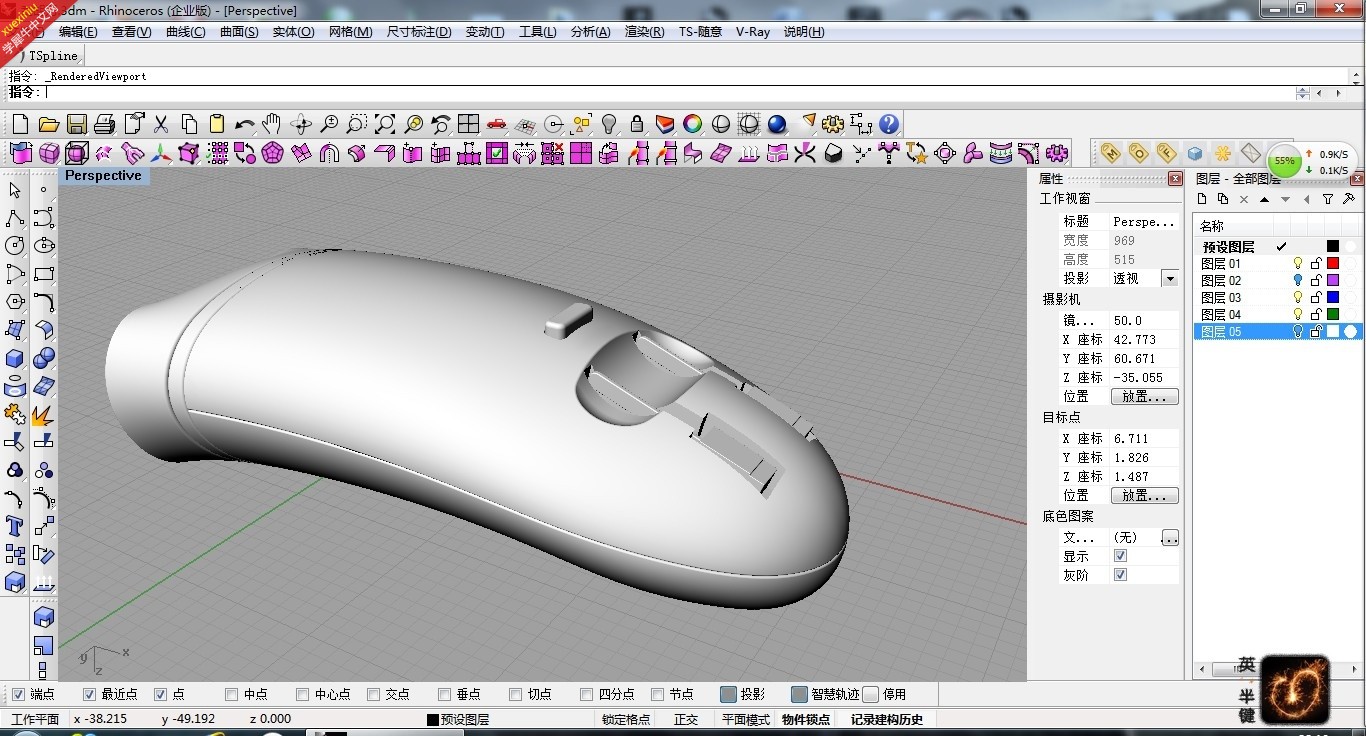Click the blue render sphere icon
The width and height of the screenshot is (1366, 736).
coord(777,124)
